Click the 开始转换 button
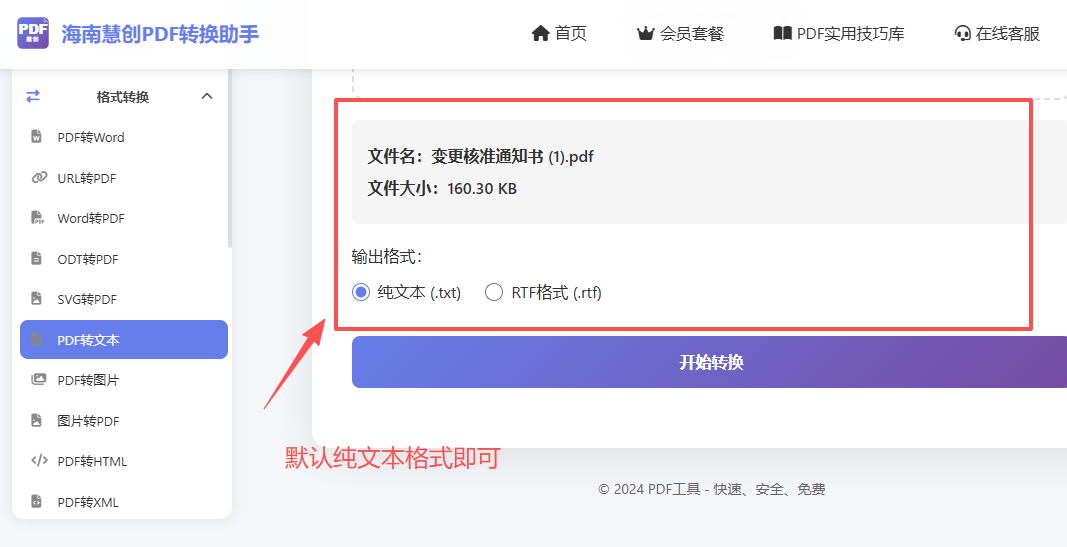Image resolution: width=1067 pixels, height=547 pixels. (x=709, y=362)
